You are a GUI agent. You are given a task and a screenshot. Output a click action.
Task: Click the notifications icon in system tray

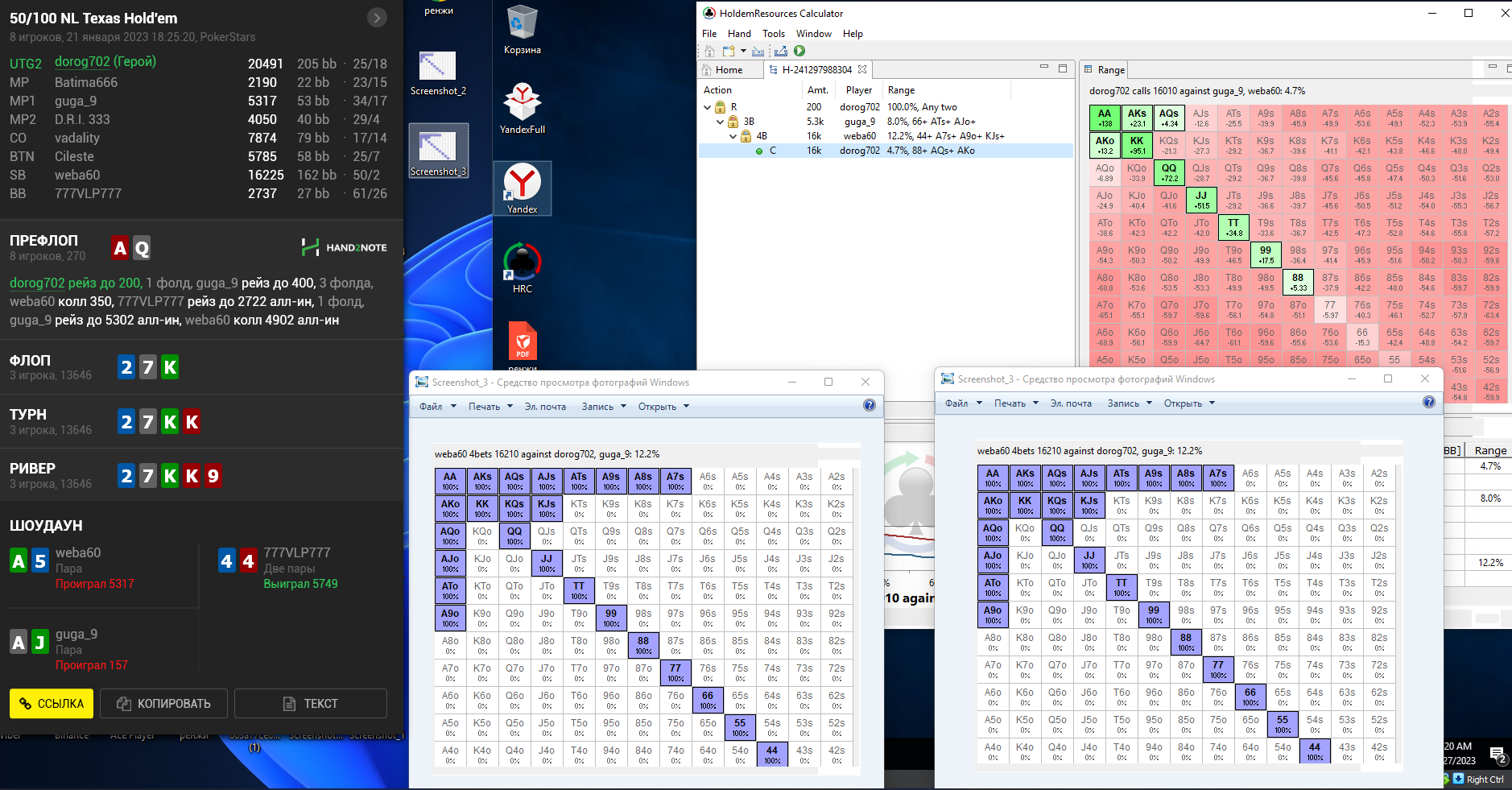click(1498, 755)
